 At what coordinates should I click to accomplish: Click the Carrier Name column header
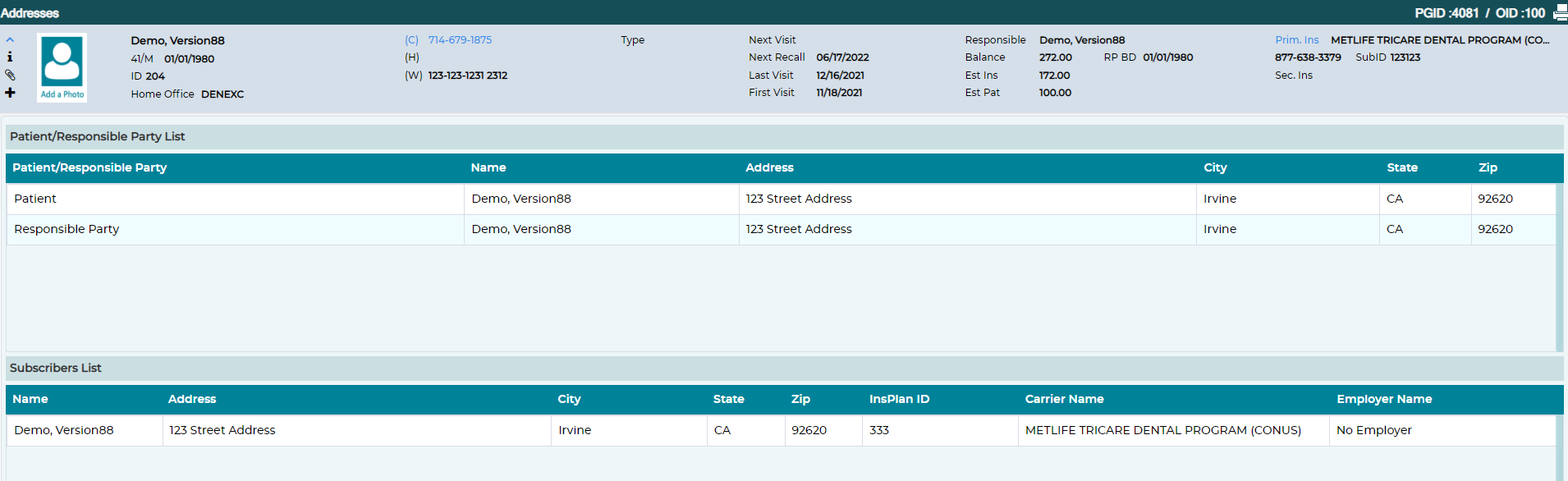pyautogui.click(x=1064, y=399)
